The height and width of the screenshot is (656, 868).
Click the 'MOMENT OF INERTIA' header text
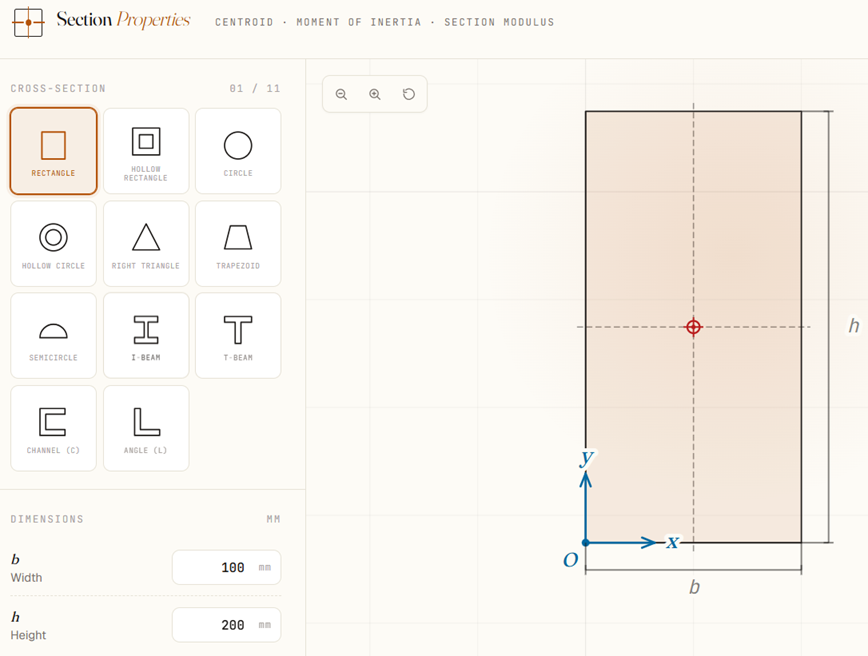pyautogui.click(x=359, y=22)
